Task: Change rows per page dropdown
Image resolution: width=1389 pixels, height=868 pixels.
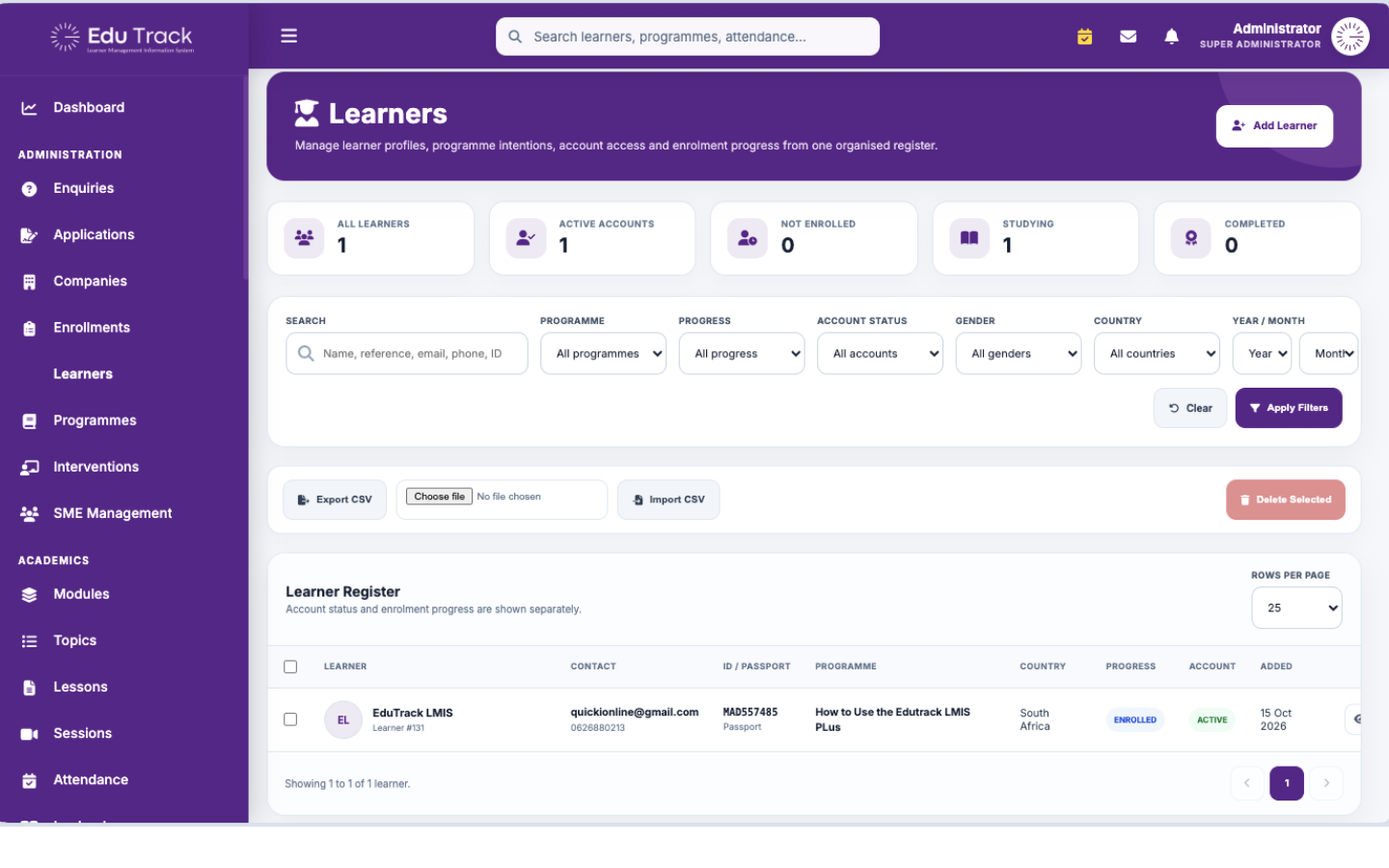Action: [1296, 608]
